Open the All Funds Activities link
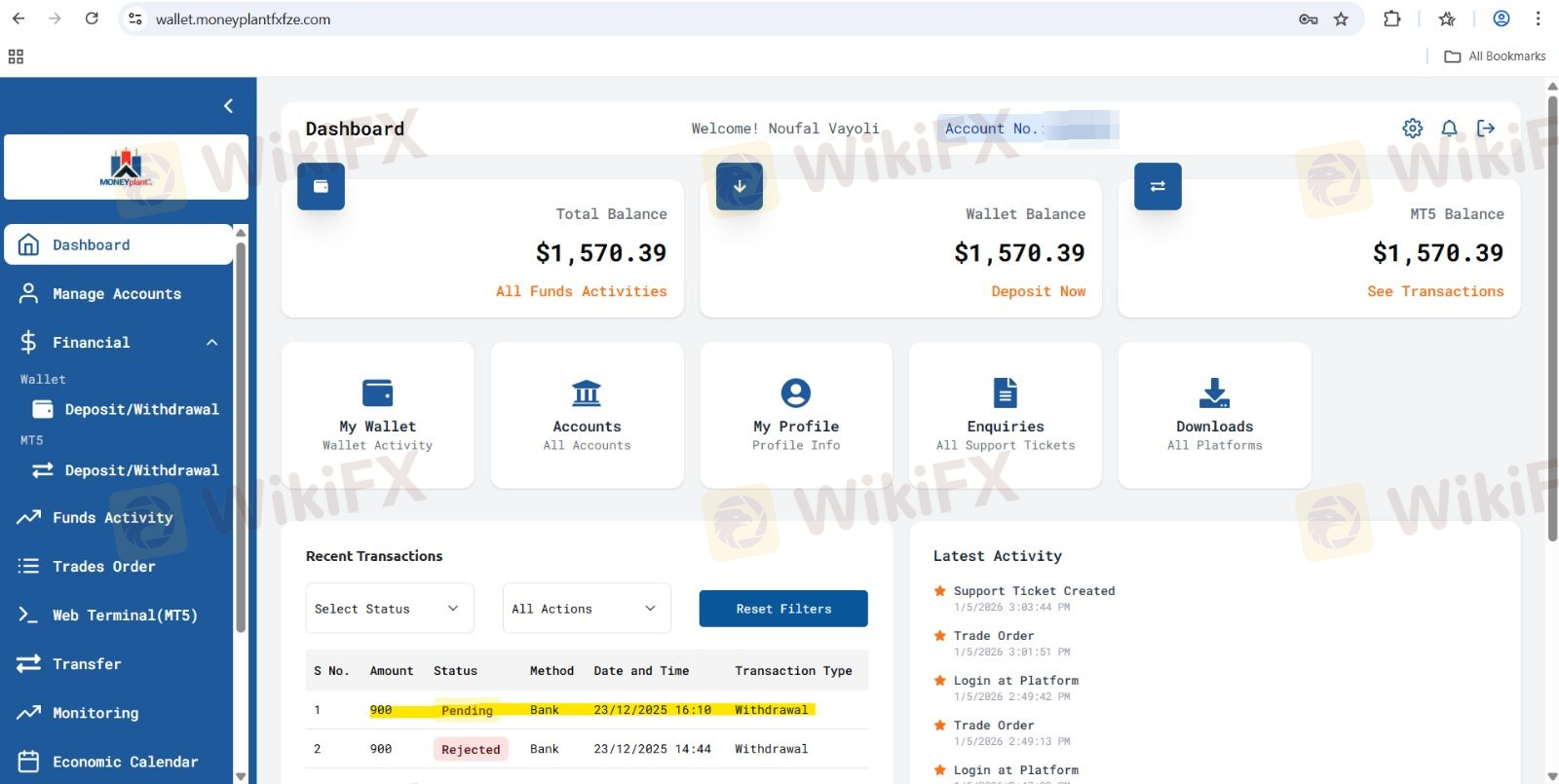 pos(581,291)
